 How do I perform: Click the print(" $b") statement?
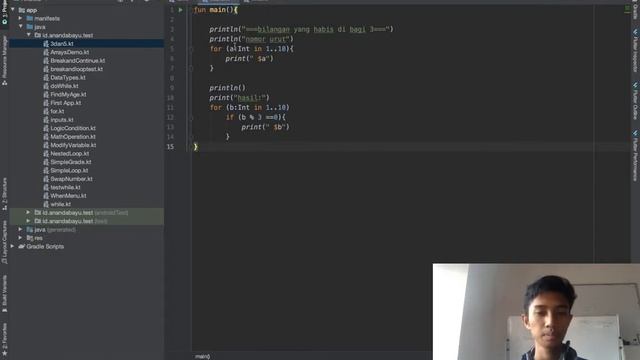click(265, 127)
